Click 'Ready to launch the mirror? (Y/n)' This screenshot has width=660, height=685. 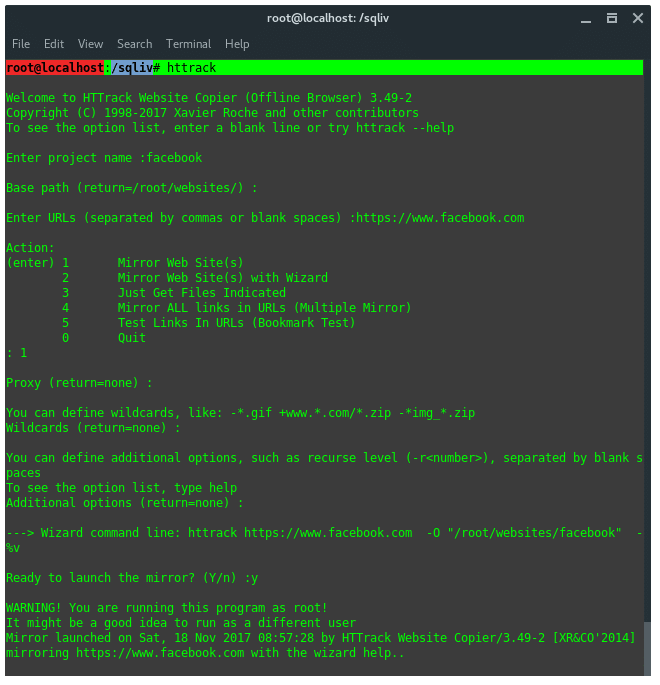click(132, 578)
